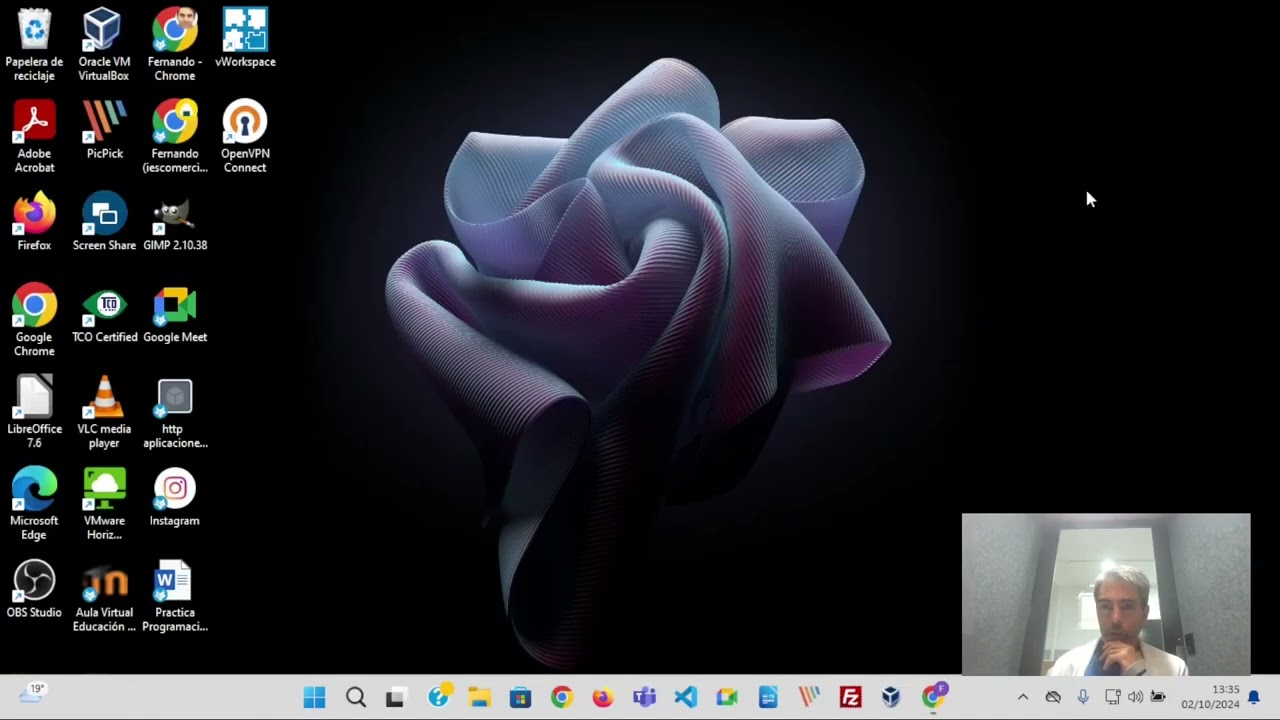Launch Oracle VM VirtualBox from the desktop
This screenshot has height=720, width=1280.
[104, 45]
